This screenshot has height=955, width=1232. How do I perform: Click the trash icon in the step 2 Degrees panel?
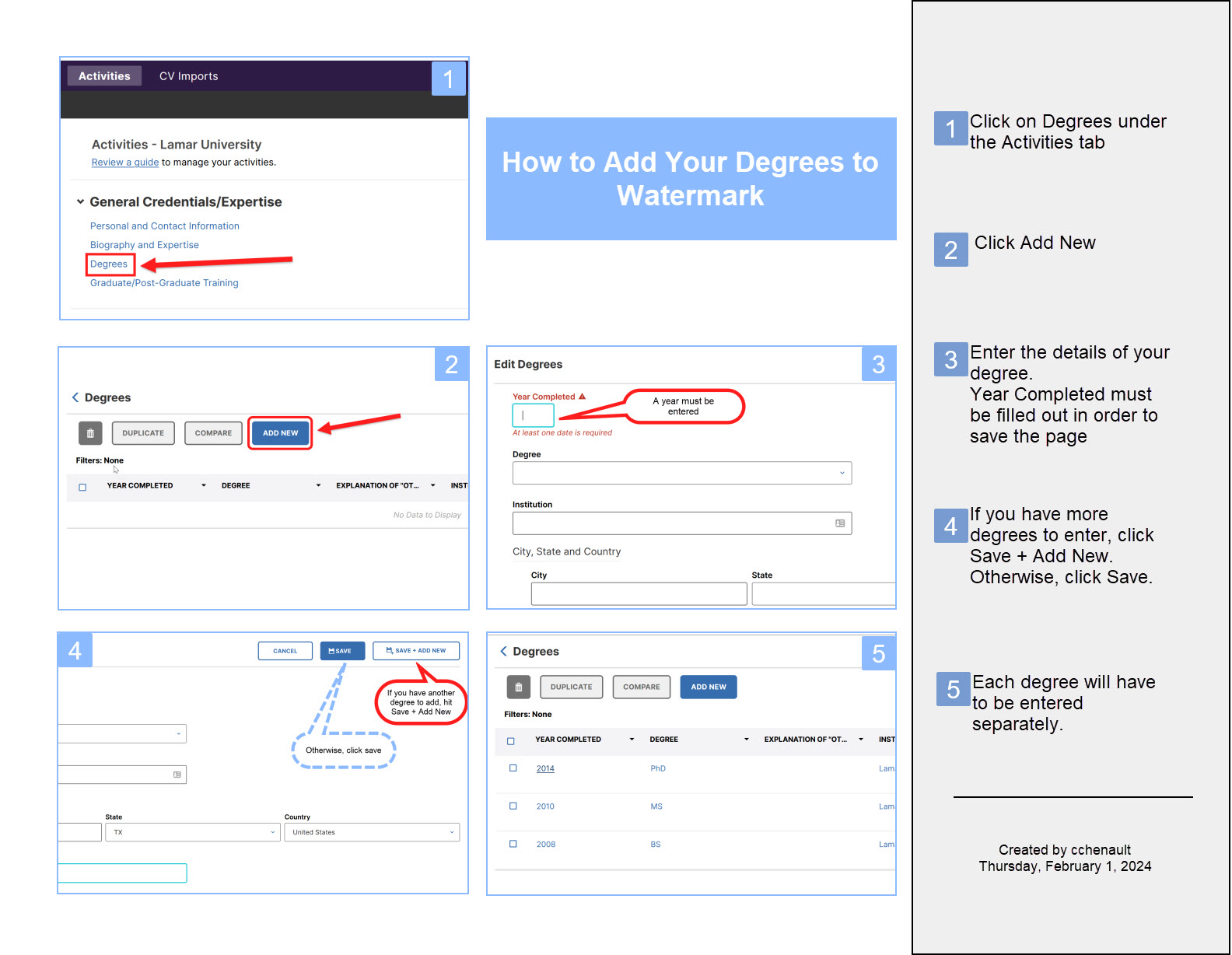pos(90,433)
